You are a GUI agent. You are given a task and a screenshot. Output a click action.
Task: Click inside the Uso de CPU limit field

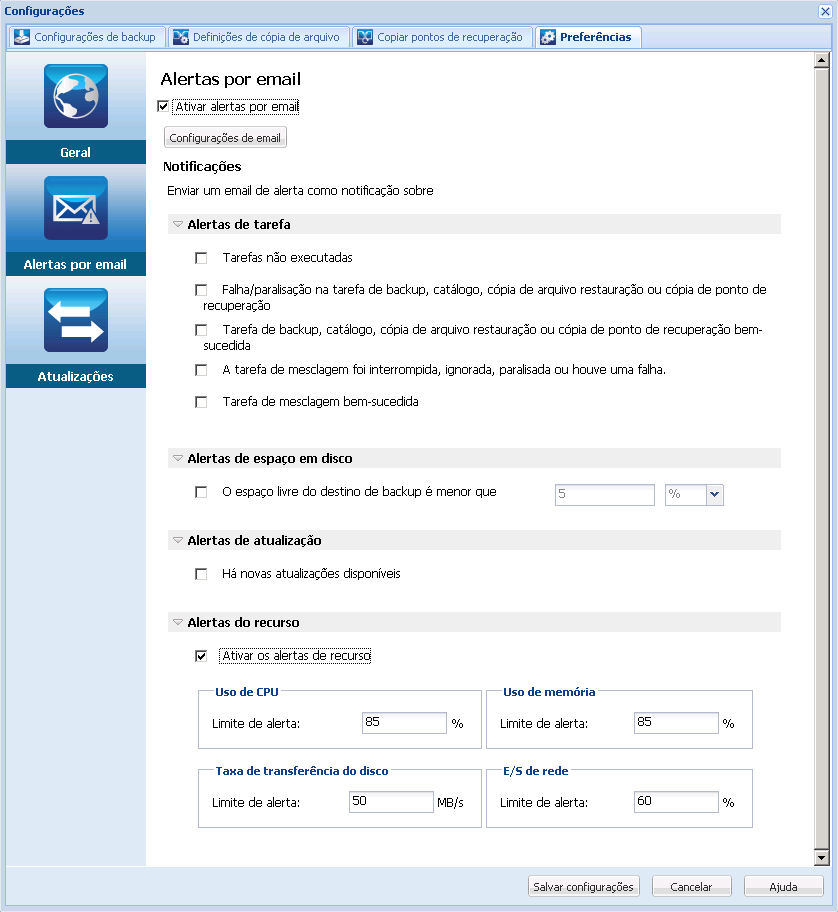[404, 722]
